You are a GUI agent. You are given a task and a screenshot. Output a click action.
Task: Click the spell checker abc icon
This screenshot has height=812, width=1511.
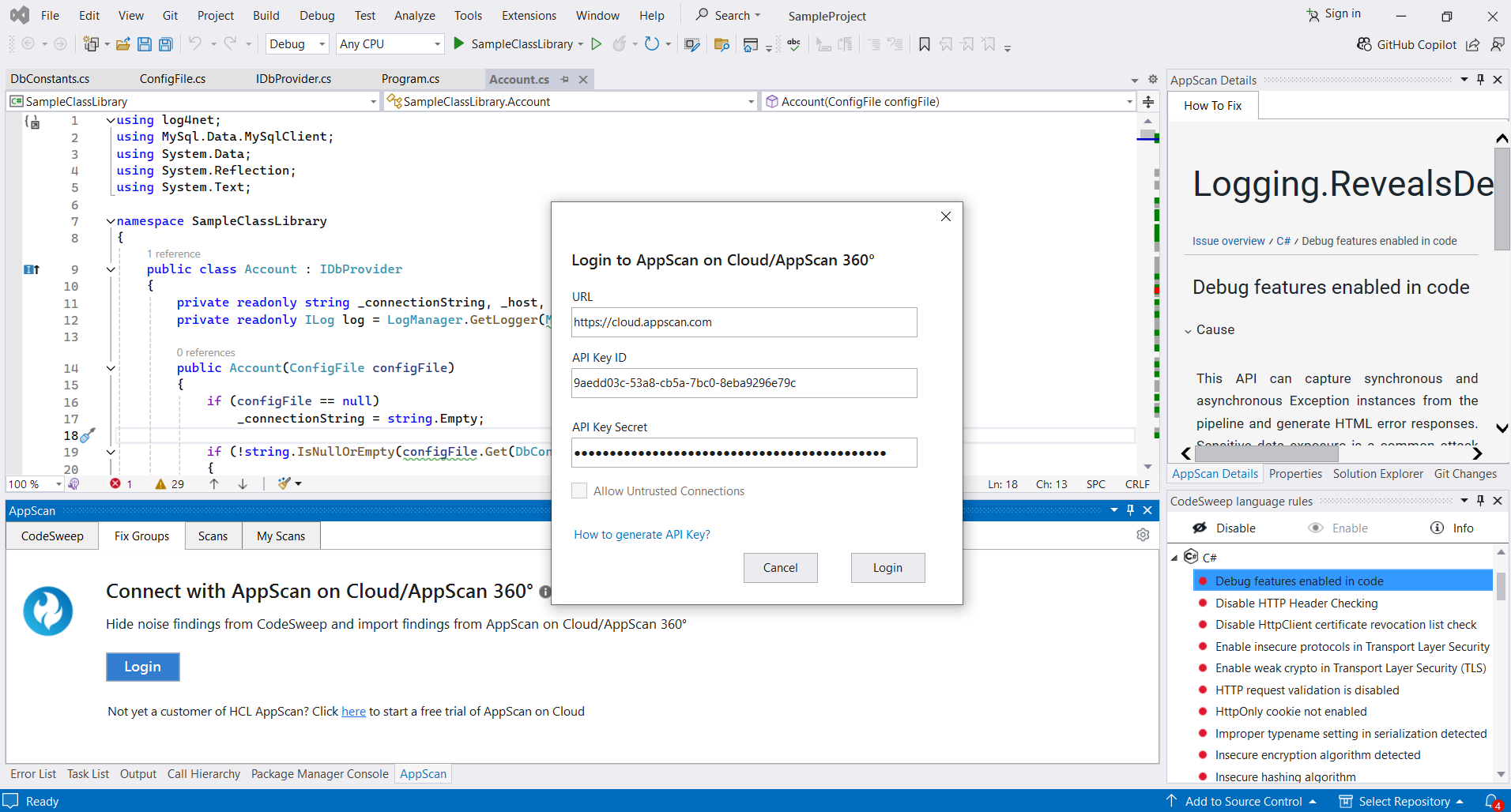pyautogui.click(x=794, y=44)
